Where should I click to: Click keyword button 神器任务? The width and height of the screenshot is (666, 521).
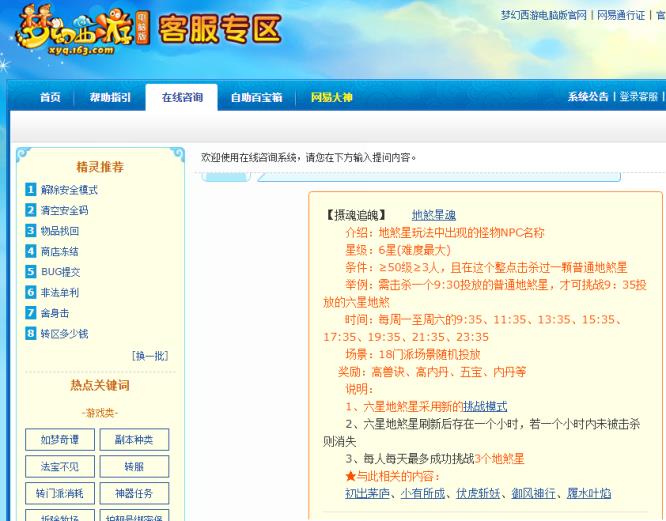tap(134, 493)
